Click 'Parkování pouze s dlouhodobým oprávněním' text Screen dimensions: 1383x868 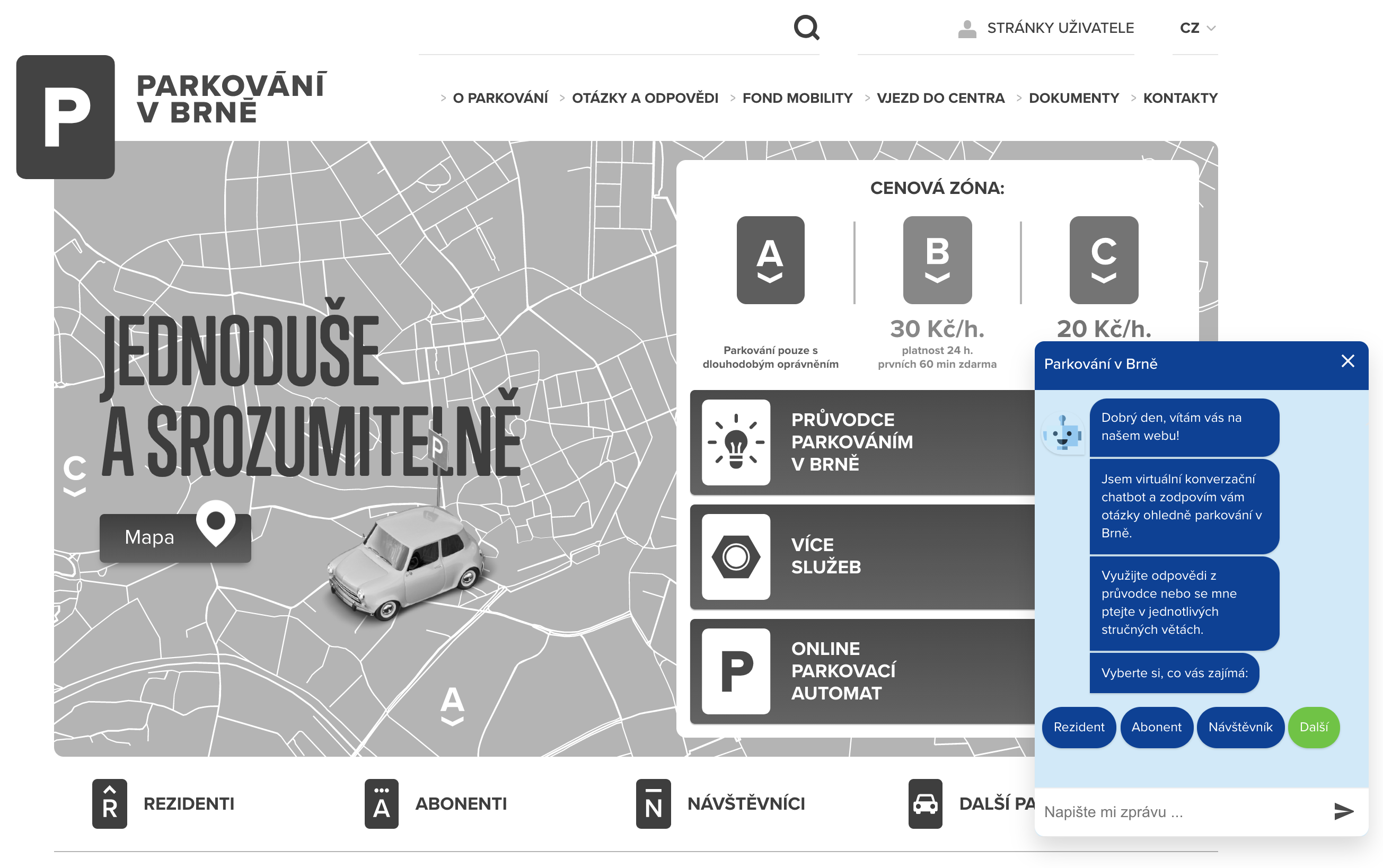(x=770, y=357)
